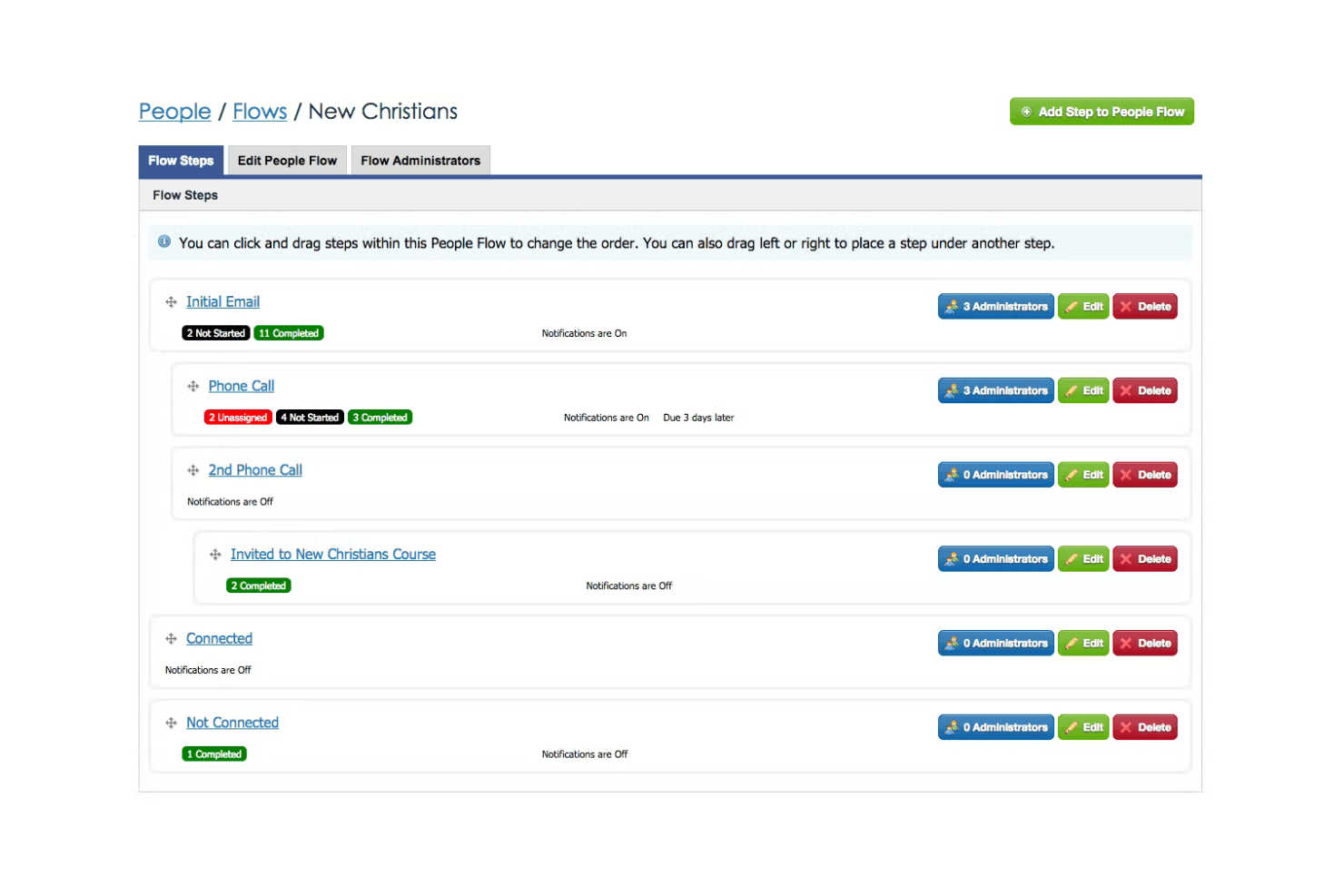Screen dimensions: 1344x896
Task: Open the Initial Email step link
Action: 222,302
